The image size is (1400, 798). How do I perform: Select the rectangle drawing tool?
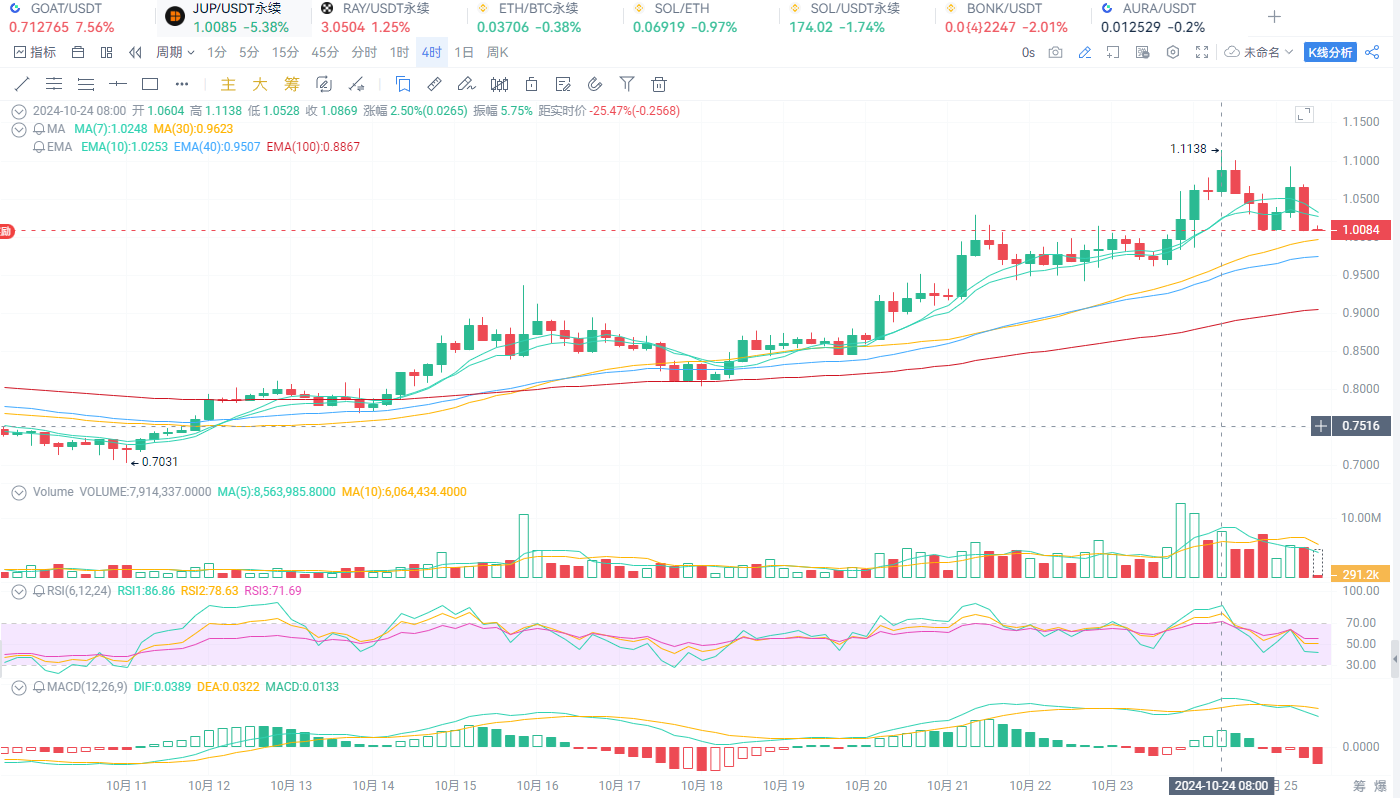click(x=150, y=84)
